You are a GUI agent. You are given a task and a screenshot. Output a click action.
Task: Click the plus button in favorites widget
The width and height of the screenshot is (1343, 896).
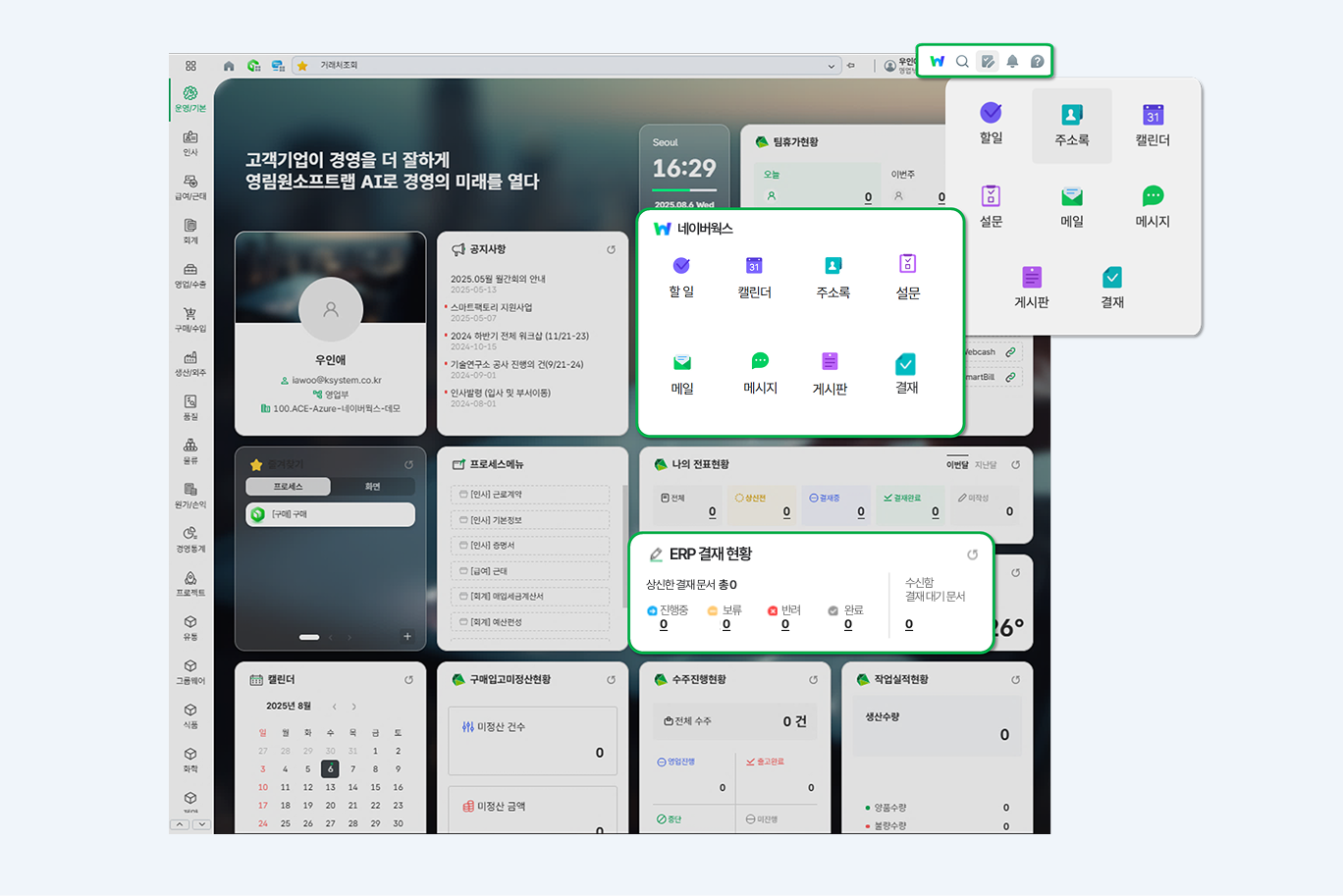(x=407, y=637)
